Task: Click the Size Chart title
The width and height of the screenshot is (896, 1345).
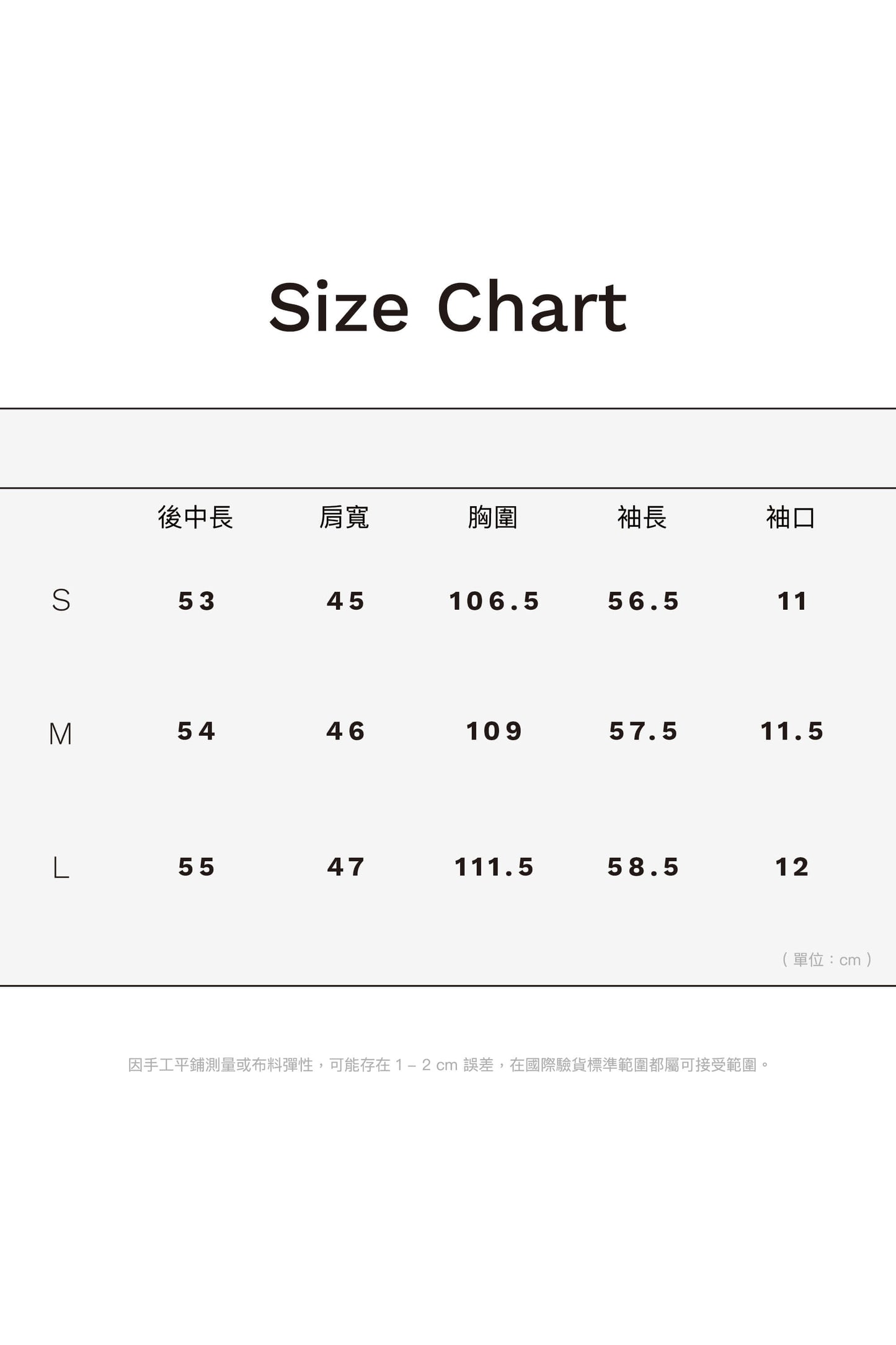Action: [448, 307]
